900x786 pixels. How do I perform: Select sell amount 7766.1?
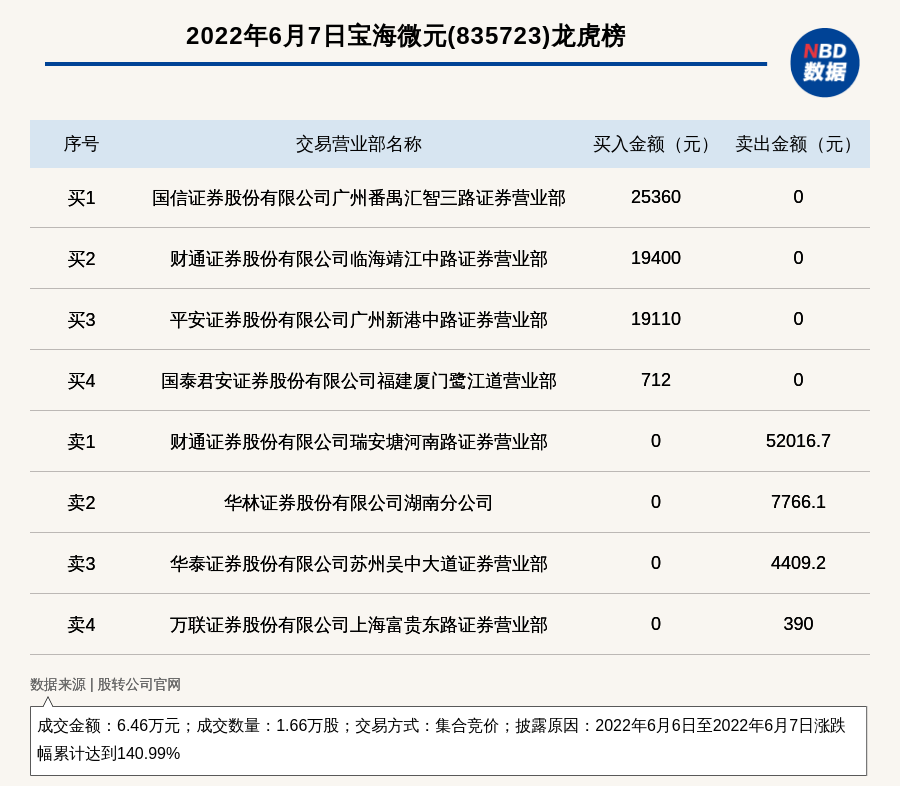tap(798, 502)
